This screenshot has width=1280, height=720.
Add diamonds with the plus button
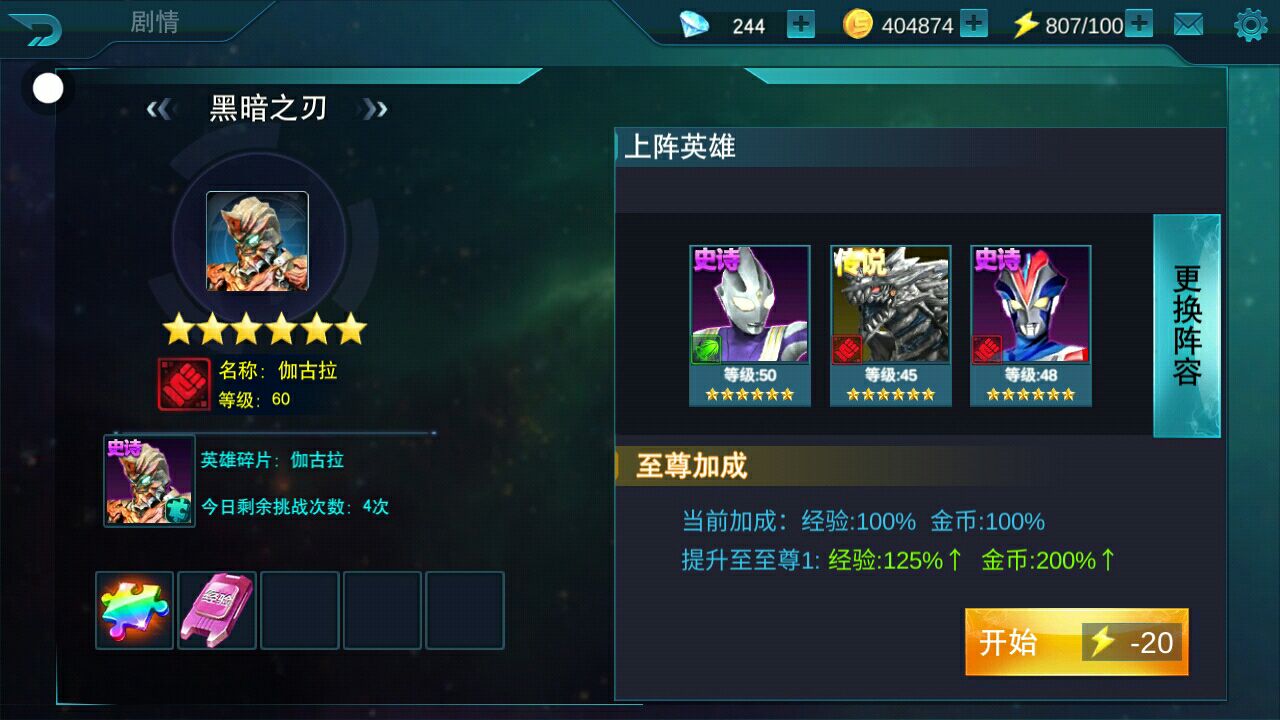pyautogui.click(x=801, y=24)
